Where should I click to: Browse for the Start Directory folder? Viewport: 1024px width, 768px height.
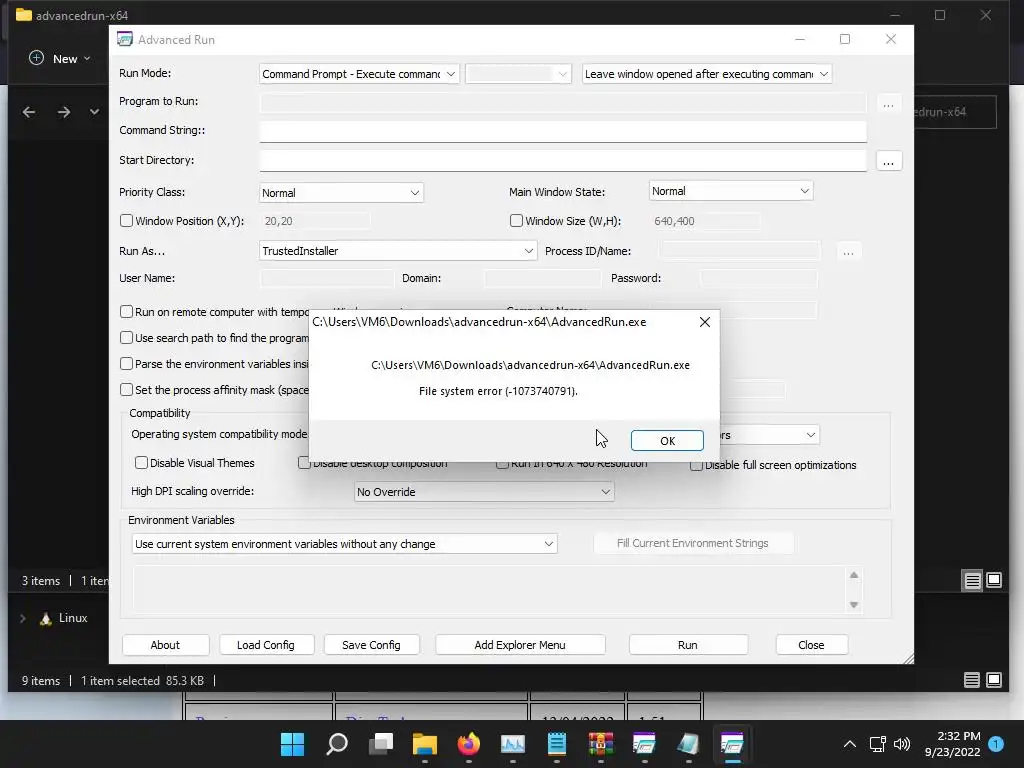pyautogui.click(x=888, y=161)
